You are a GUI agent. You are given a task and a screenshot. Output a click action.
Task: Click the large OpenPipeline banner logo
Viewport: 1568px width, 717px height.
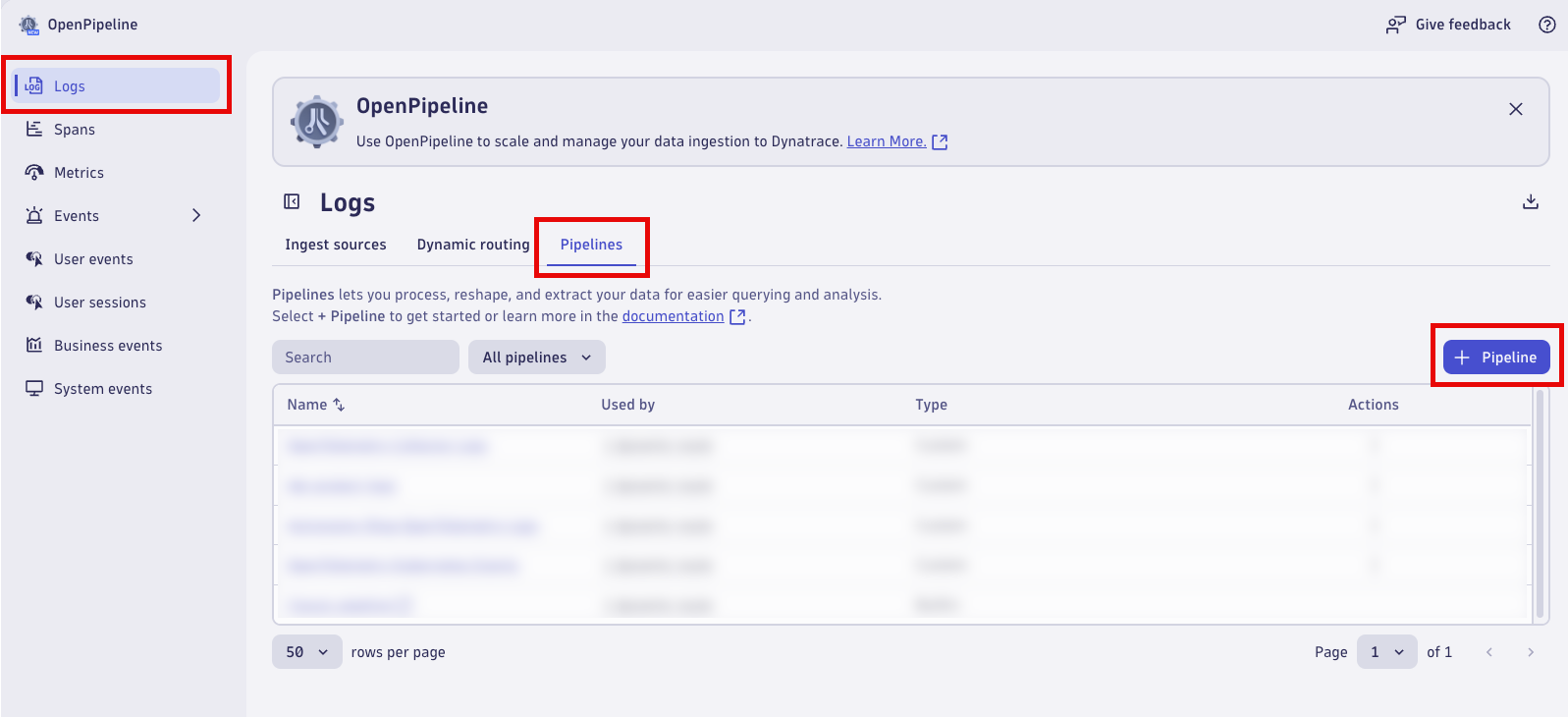click(316, 122)
